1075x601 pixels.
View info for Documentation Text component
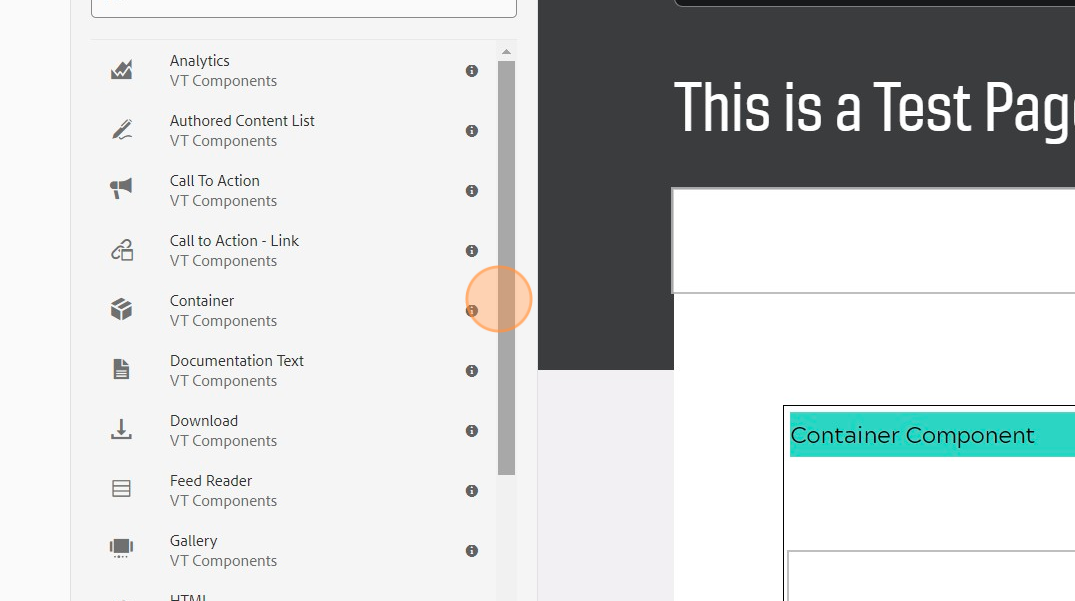(x=472, y=371)
